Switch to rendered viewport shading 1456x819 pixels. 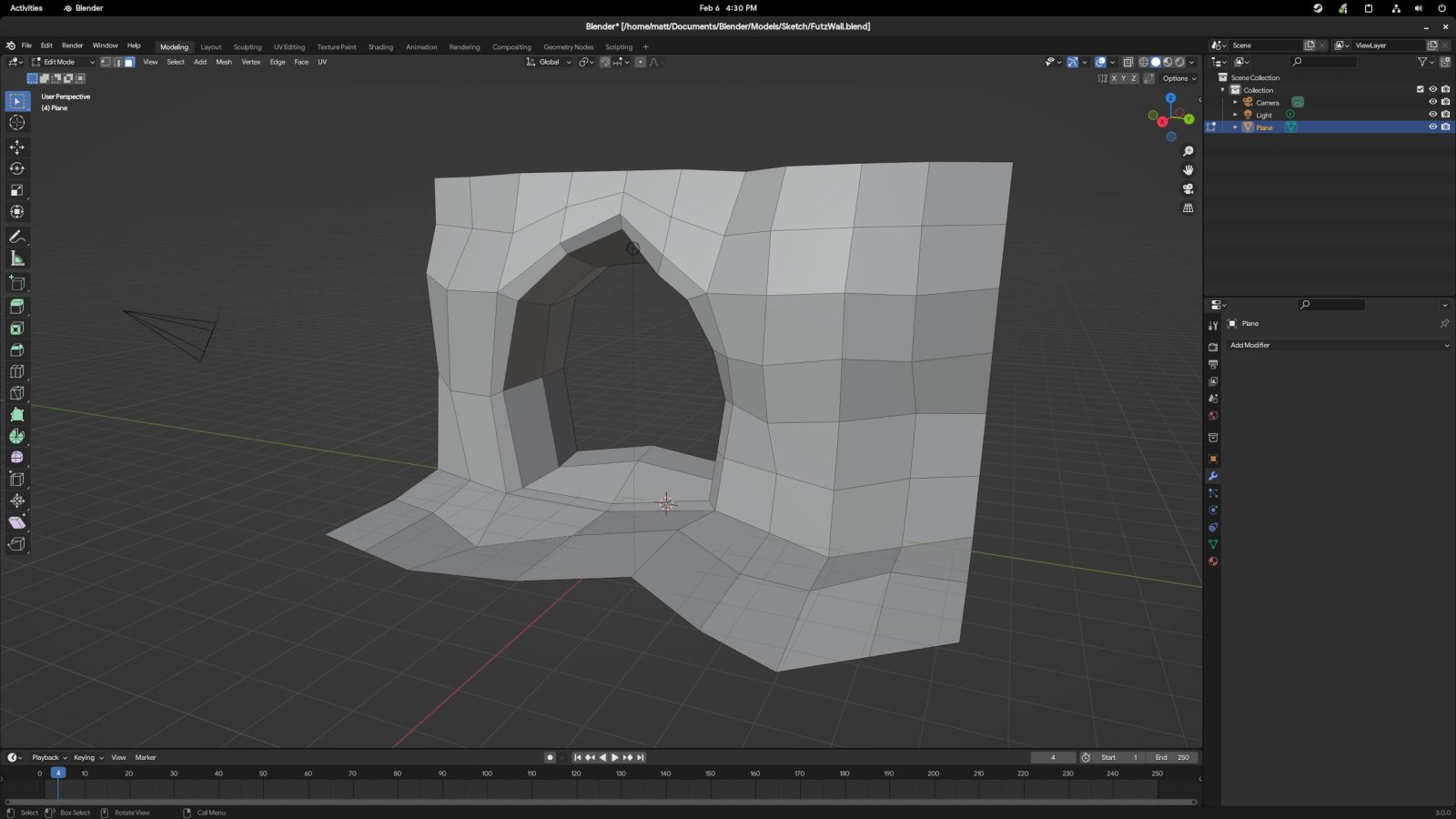pos(1179,62)
